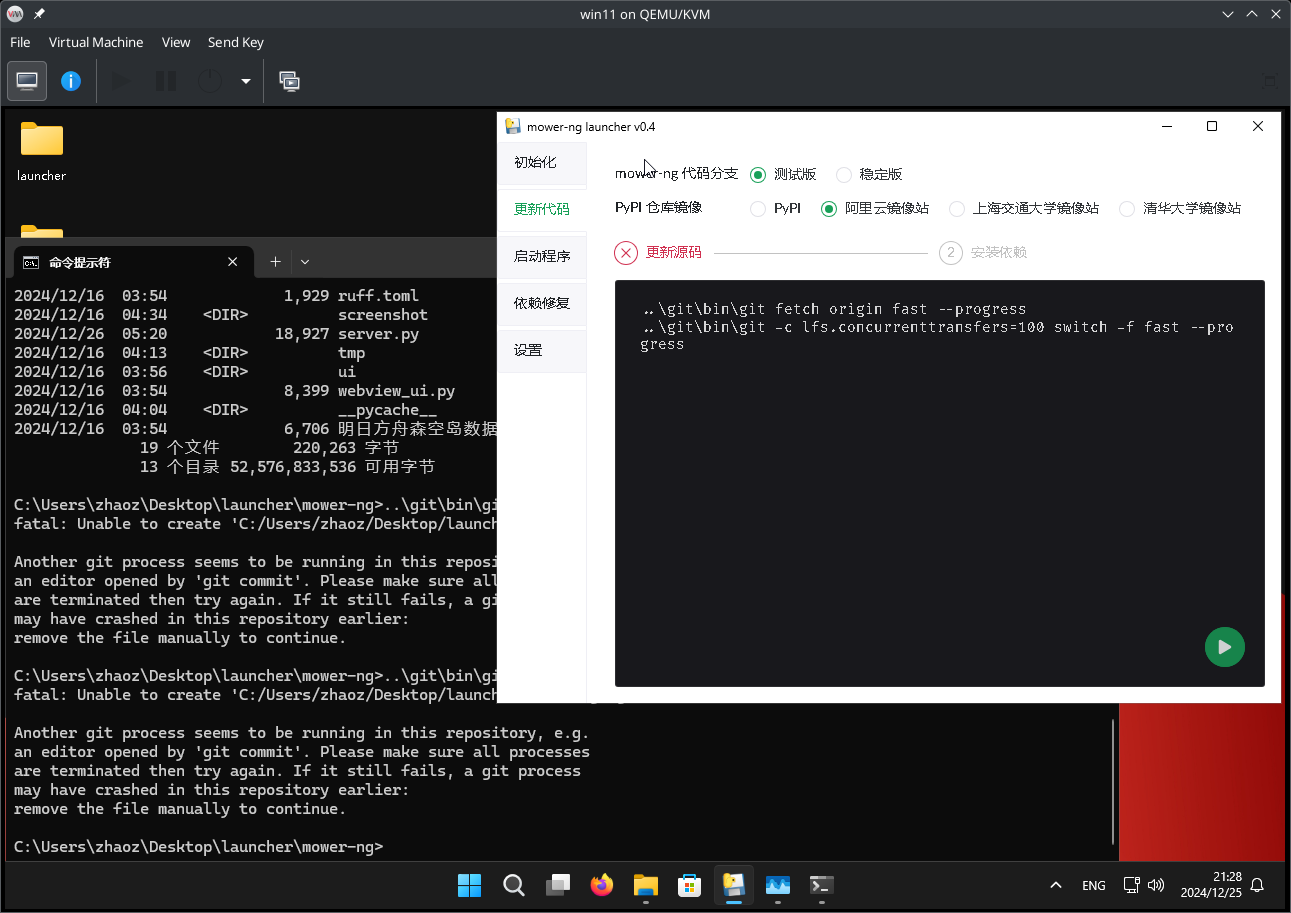Open the File menu of virt-viewer
1291x913 pixels.
click(20, 42)
